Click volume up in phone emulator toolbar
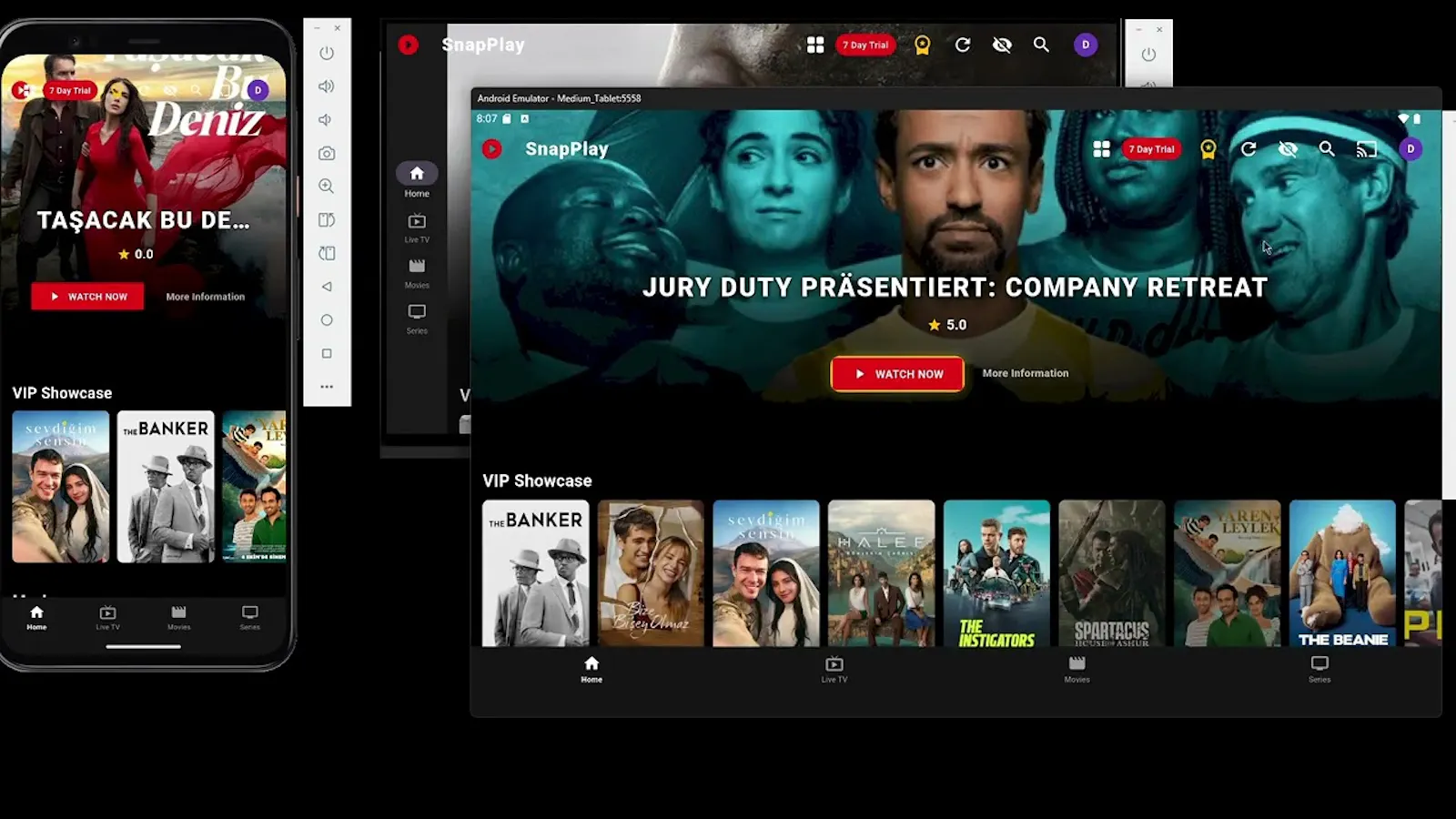Image resolution: width=1456 pixels, height=819 pixels. (327, 86)
